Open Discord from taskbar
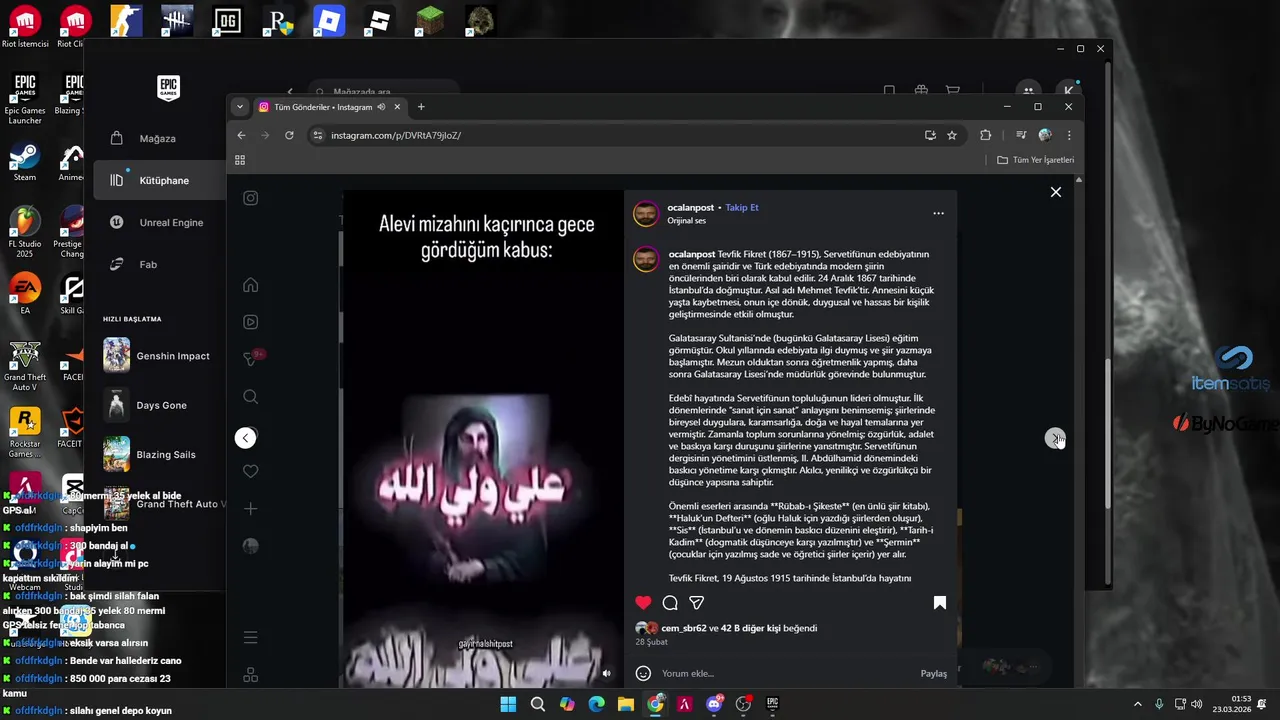 [714, 704]
